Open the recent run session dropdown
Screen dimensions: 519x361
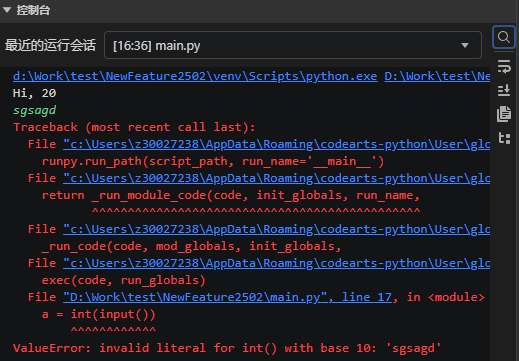[x=293, y=45]
